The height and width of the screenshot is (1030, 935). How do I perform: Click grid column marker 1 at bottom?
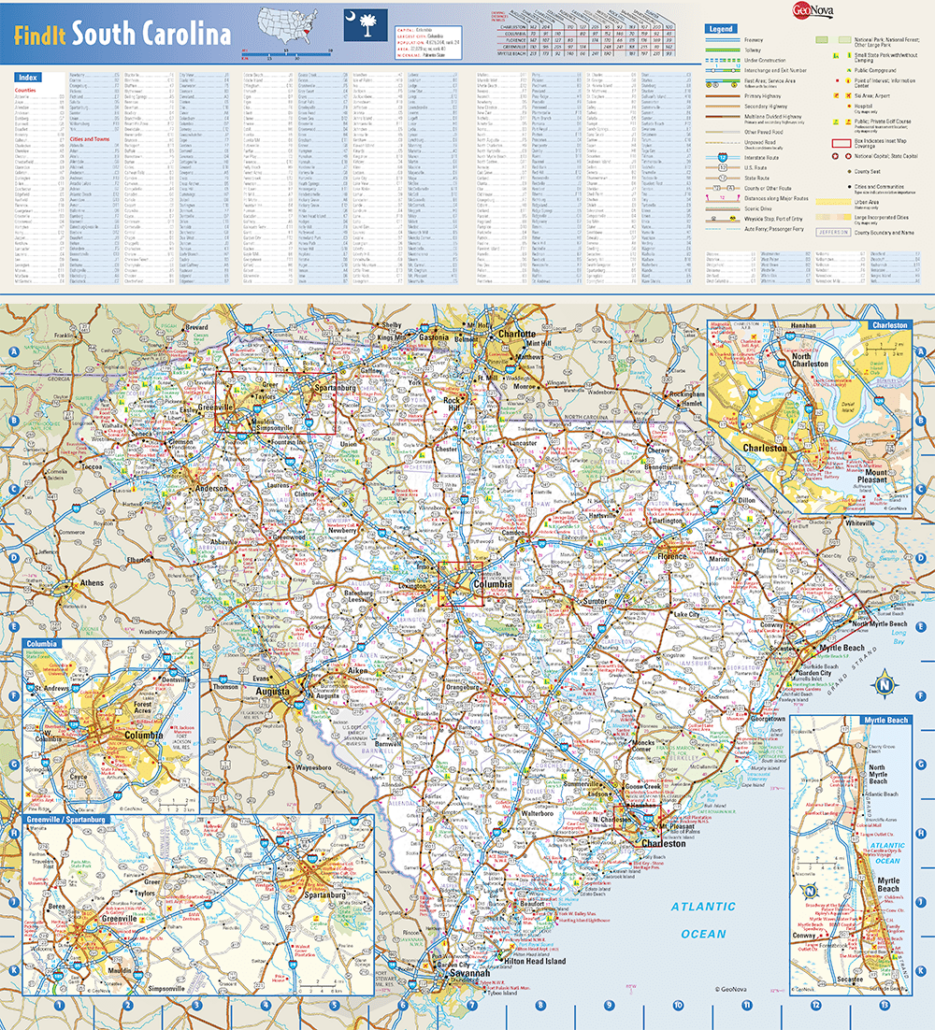59,1004
